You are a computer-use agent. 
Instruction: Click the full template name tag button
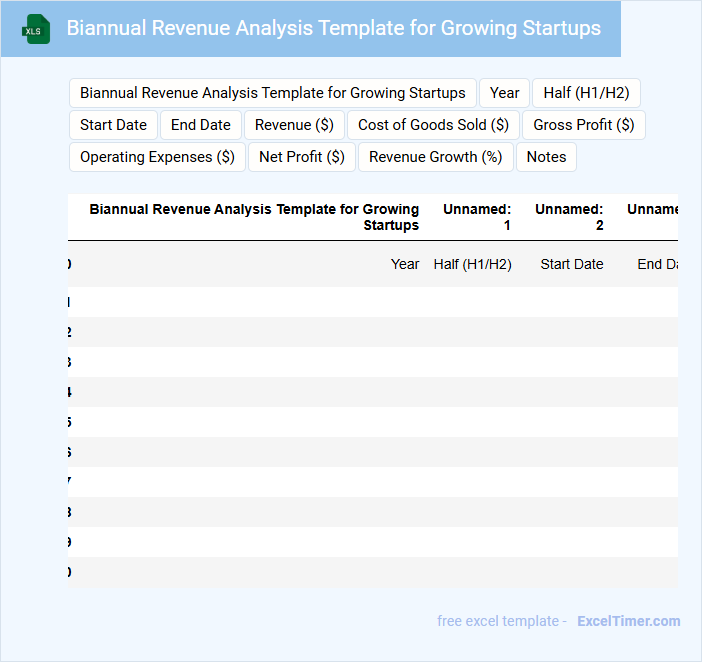point(272,93)
